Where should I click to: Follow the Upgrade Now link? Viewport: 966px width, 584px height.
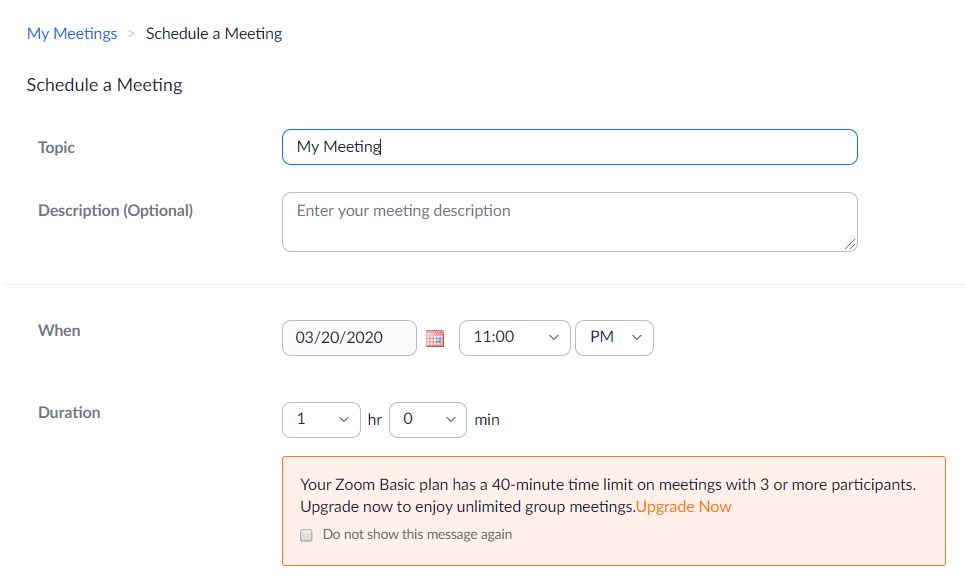click(x=683, y=506)
